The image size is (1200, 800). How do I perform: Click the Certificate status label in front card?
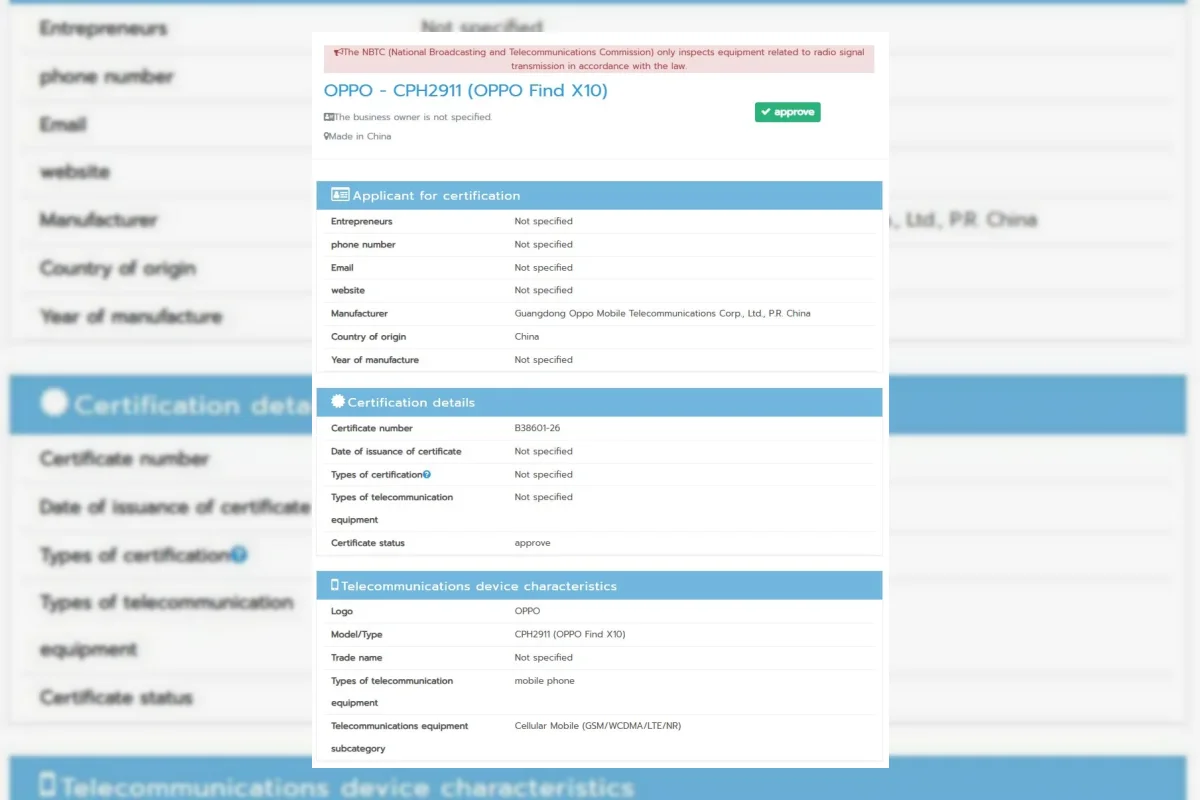[368, 543]
